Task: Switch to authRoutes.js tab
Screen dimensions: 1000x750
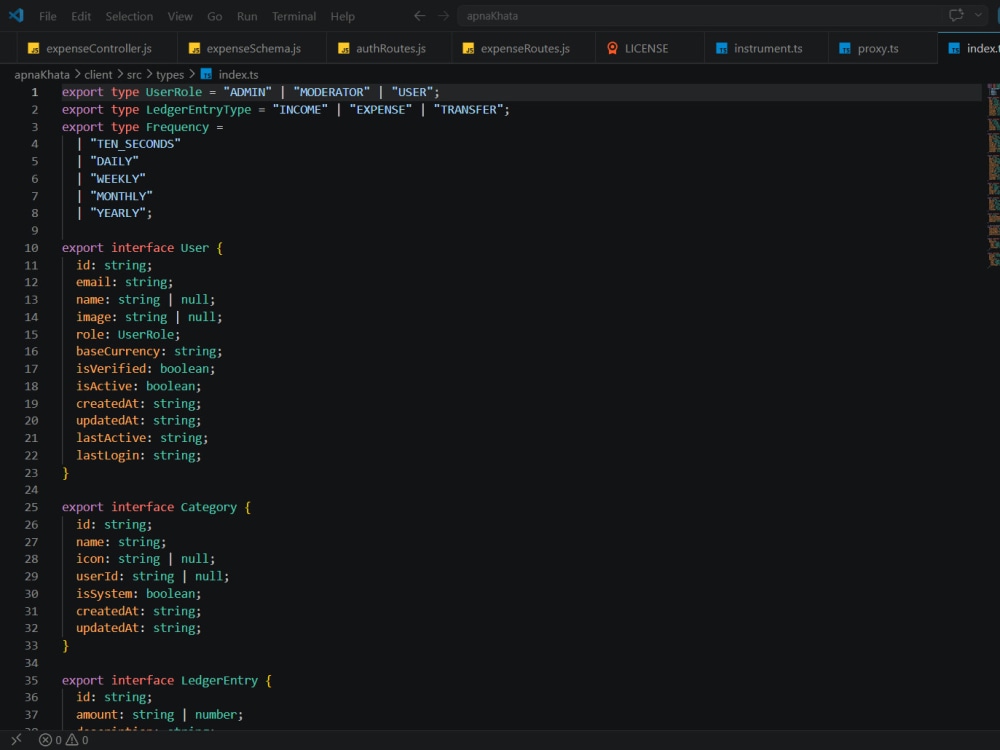Action: point(390,48)
